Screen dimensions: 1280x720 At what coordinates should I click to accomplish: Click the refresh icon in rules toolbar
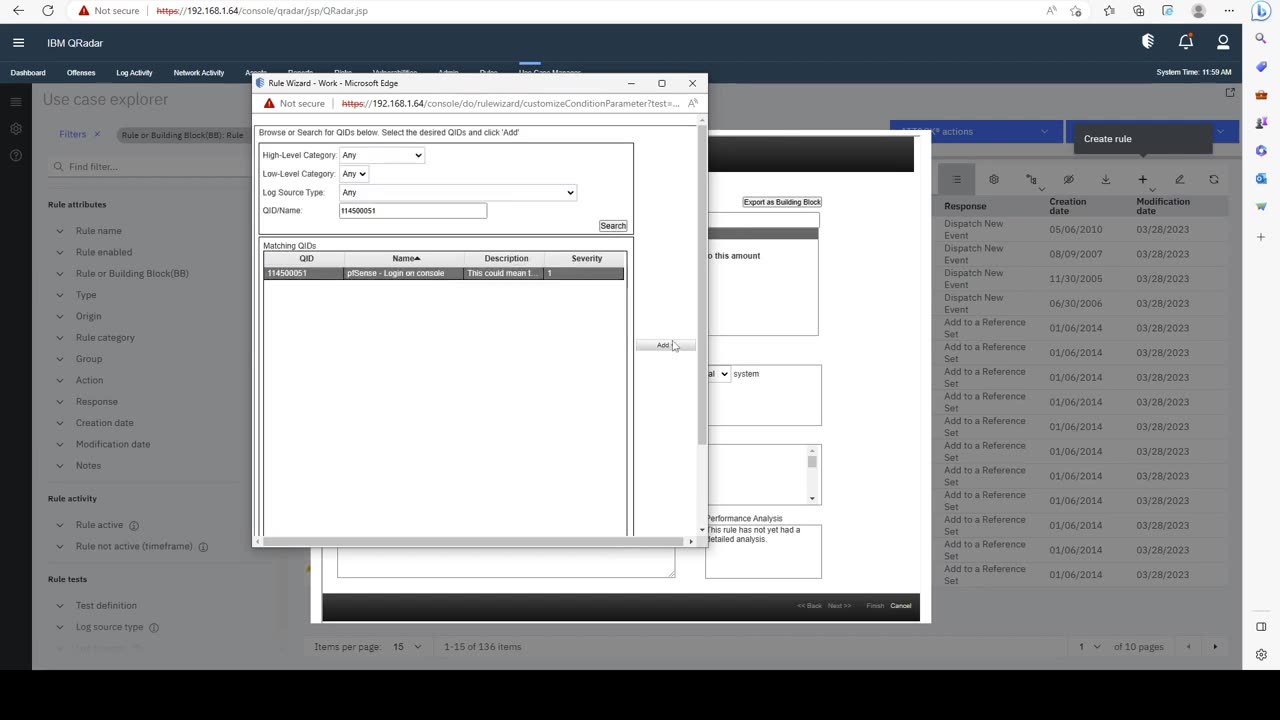tap(1214, 180)
